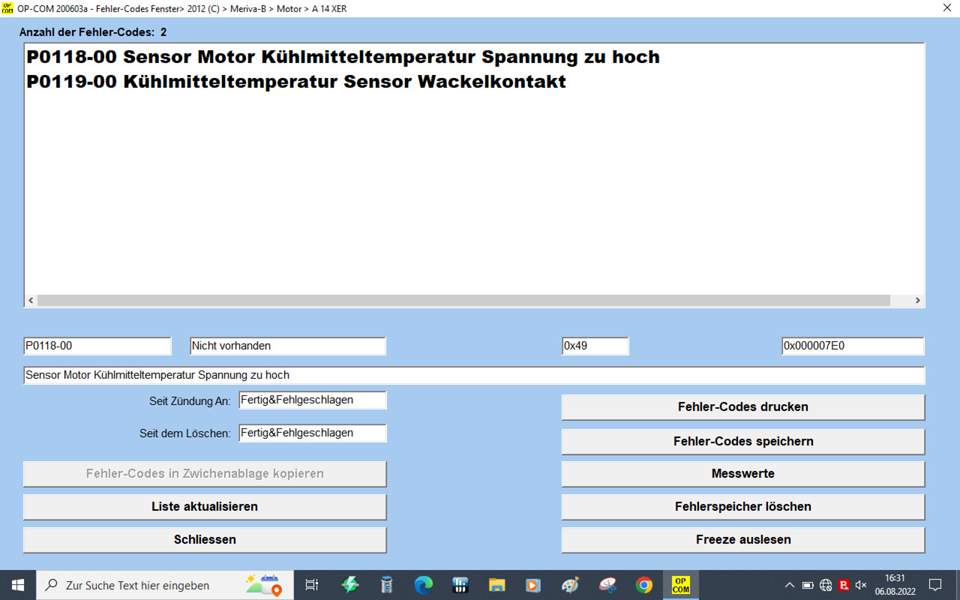The height and width of the screenshot is (600, 960).
Task: Select the P0118-00 fault code line
Action: 343,57
